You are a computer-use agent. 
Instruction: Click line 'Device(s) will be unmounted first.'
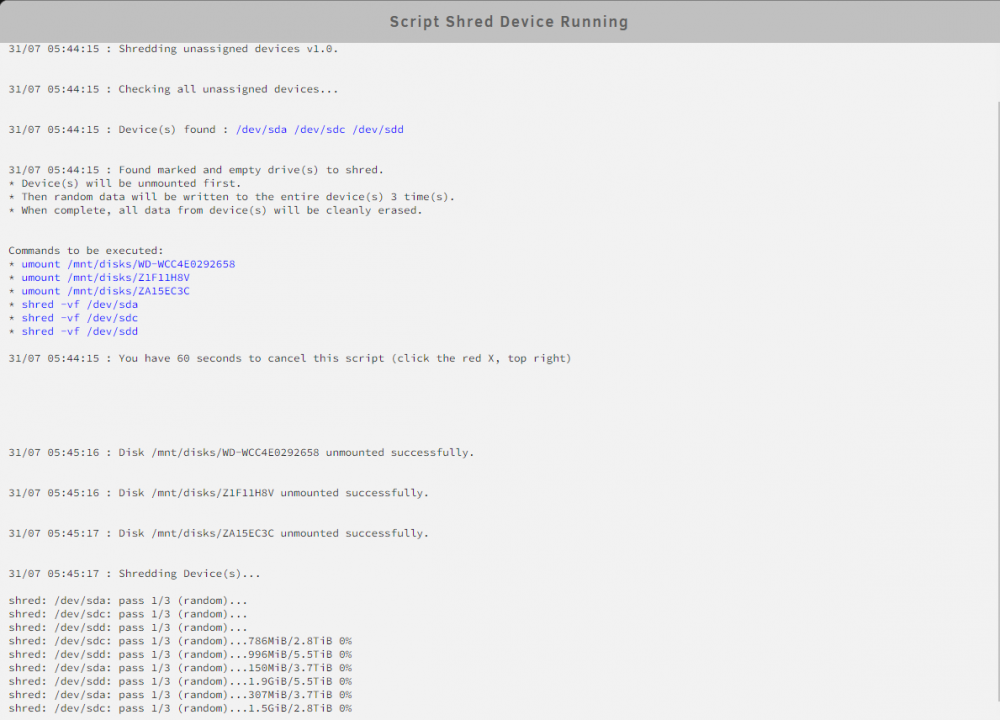coord(125,184)
